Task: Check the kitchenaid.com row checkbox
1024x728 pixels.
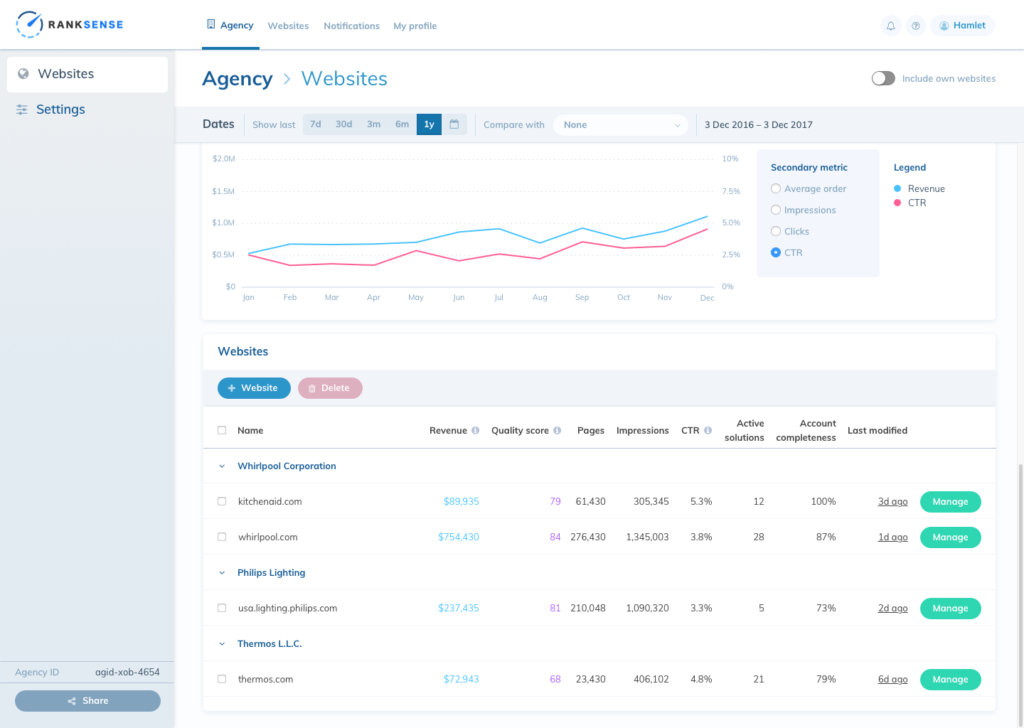Action: [x=222, y=501]
